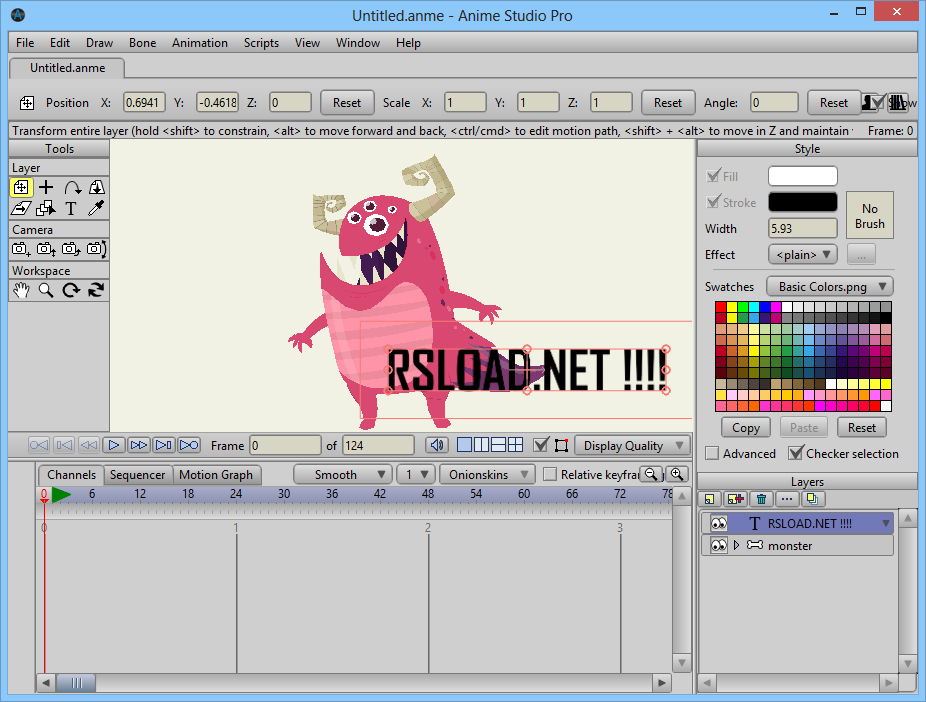Open the white Fill color swatch
The height and width of the screenshot is (702, 926).
pyautogui.click(x=803, y=176)
